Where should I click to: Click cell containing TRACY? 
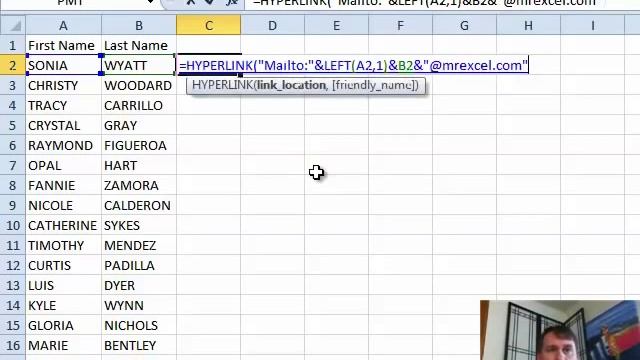click(63, 105)
